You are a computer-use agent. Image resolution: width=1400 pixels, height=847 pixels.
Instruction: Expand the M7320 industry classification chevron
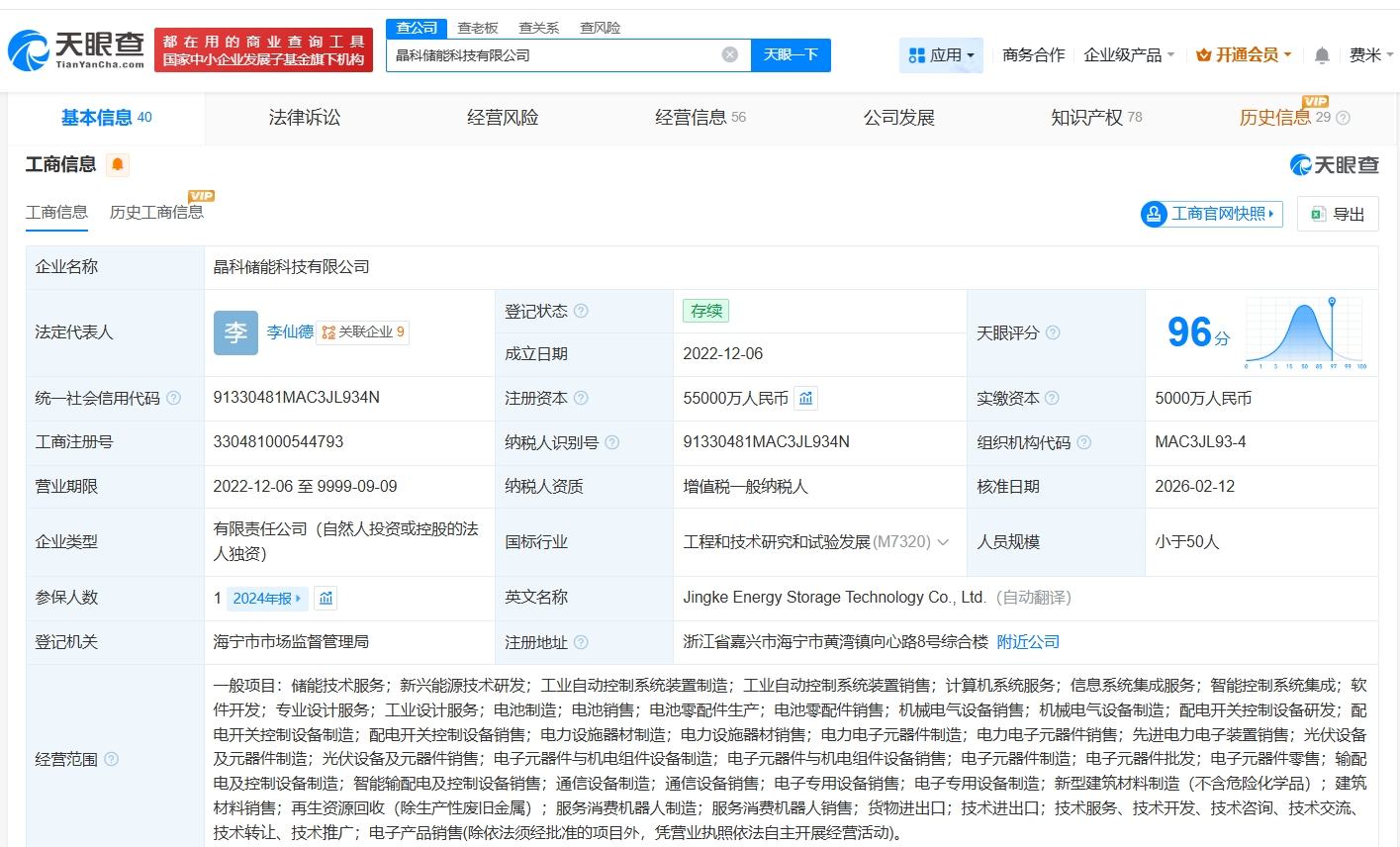(x=942, y=542)
